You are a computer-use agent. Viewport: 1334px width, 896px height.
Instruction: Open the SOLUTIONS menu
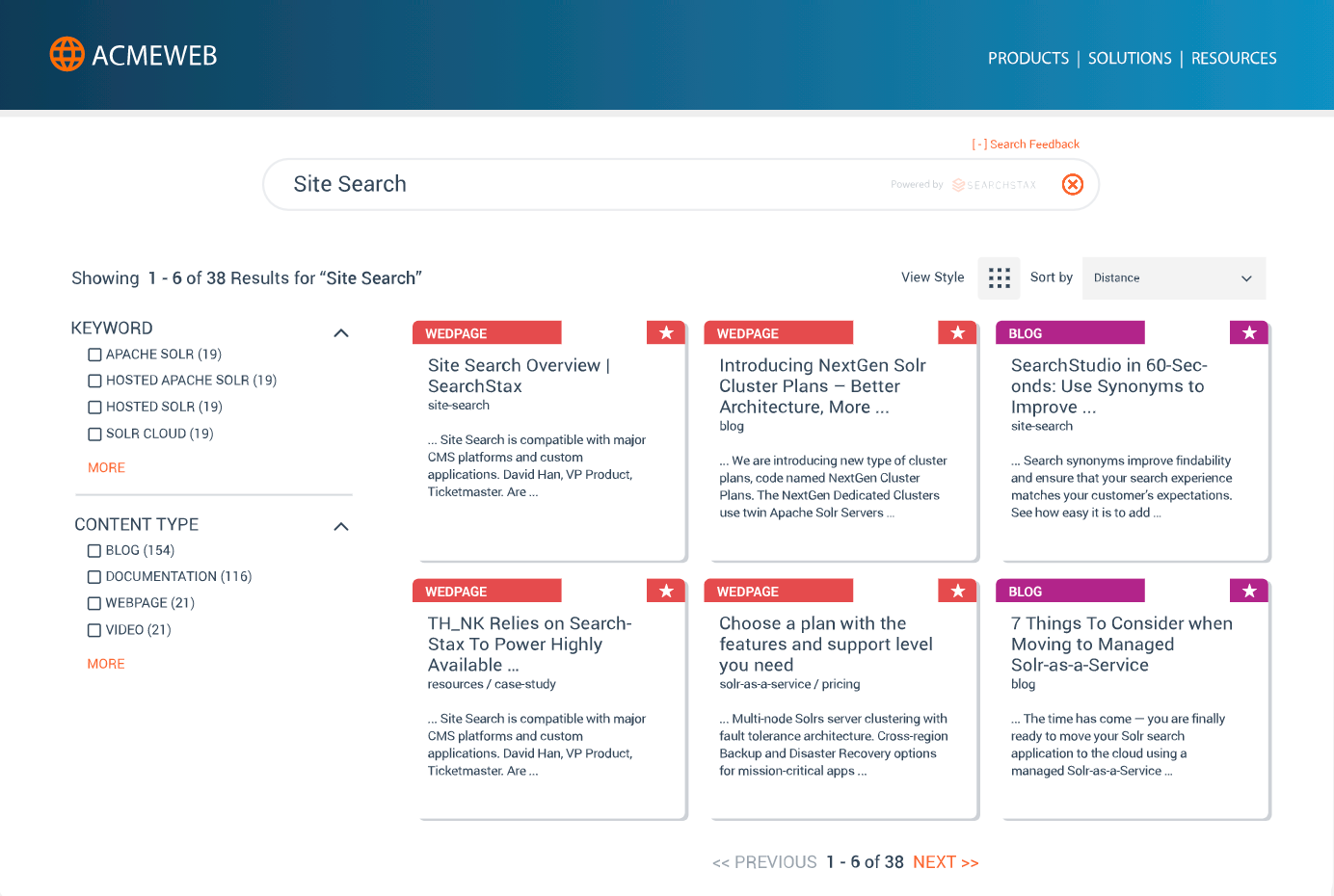[x=1129, y=58]
